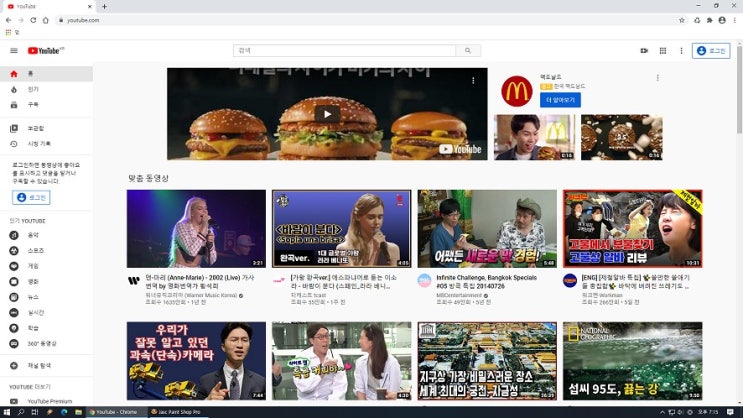
Task: Open watch History in the sidebar
Action: [x=46, y=144]
